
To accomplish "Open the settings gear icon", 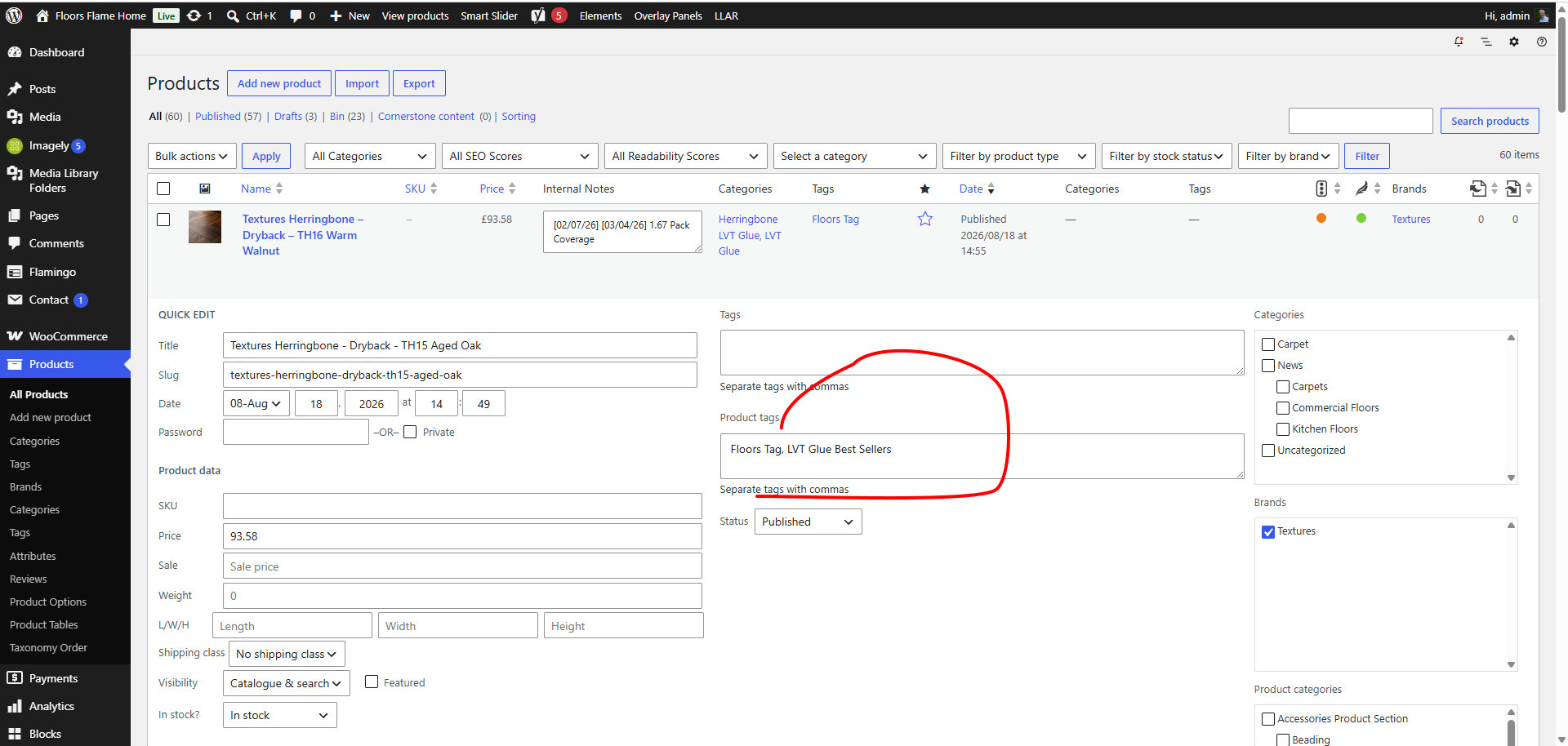I will point(1514,42).
